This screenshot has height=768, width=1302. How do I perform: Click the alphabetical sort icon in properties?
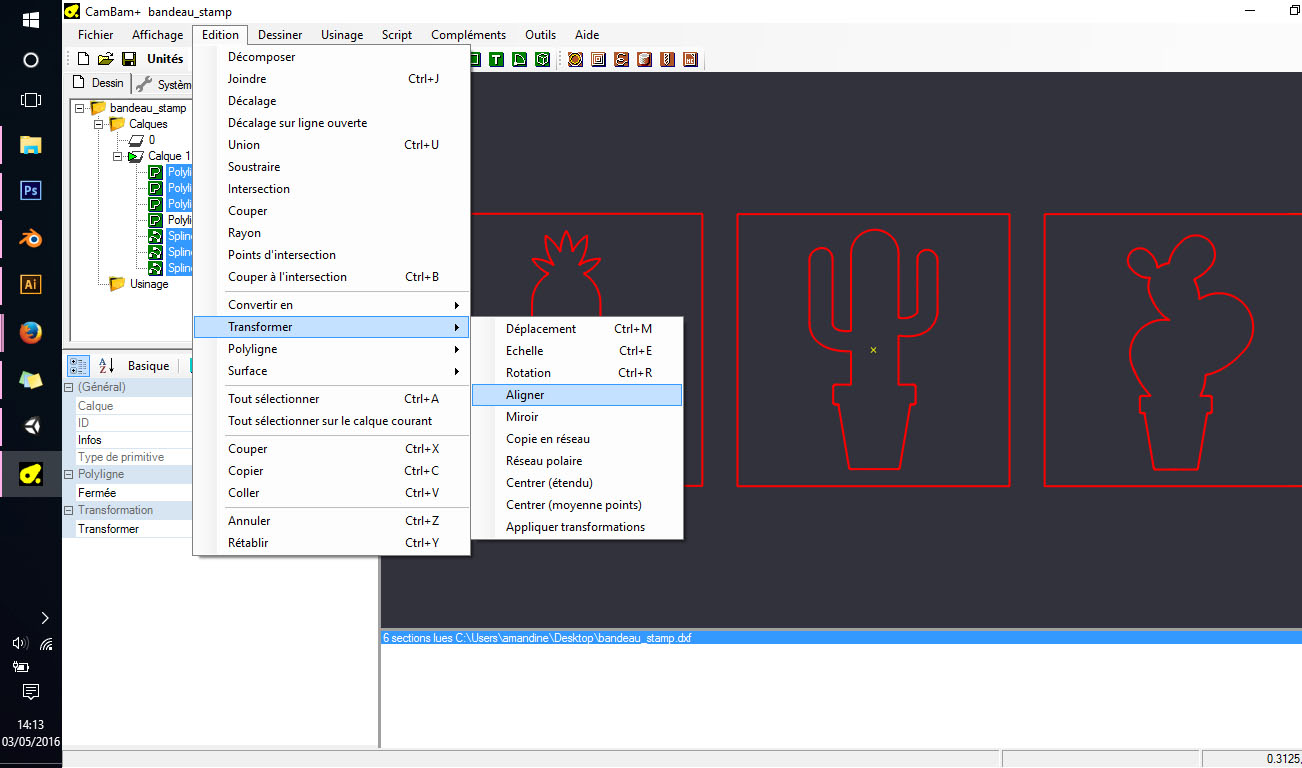[107, 366]
